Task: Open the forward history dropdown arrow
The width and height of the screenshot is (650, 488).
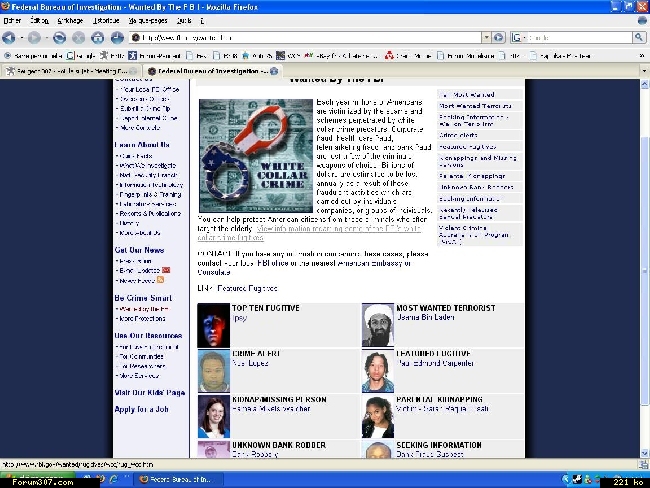Action: [47, 38]
